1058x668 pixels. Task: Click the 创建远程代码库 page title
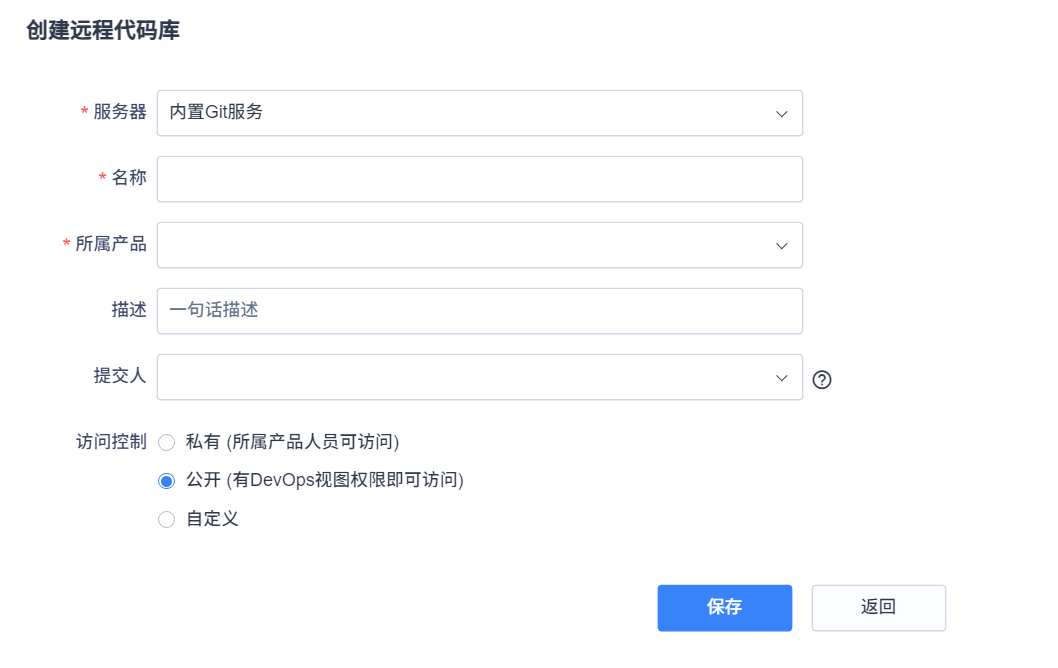click(x=103, y=30)
